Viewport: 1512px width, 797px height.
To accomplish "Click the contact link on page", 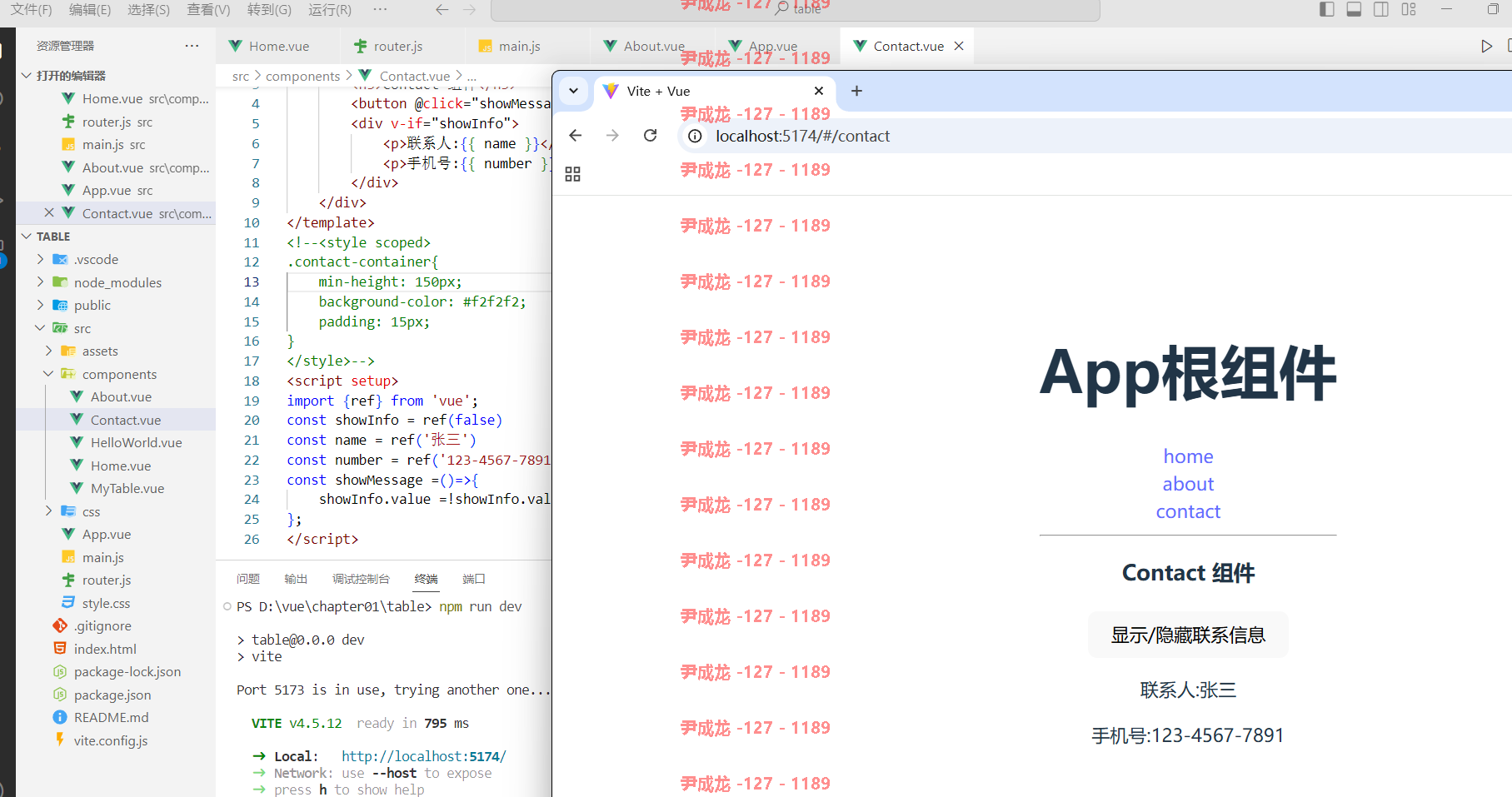I will pos(1188,511).
